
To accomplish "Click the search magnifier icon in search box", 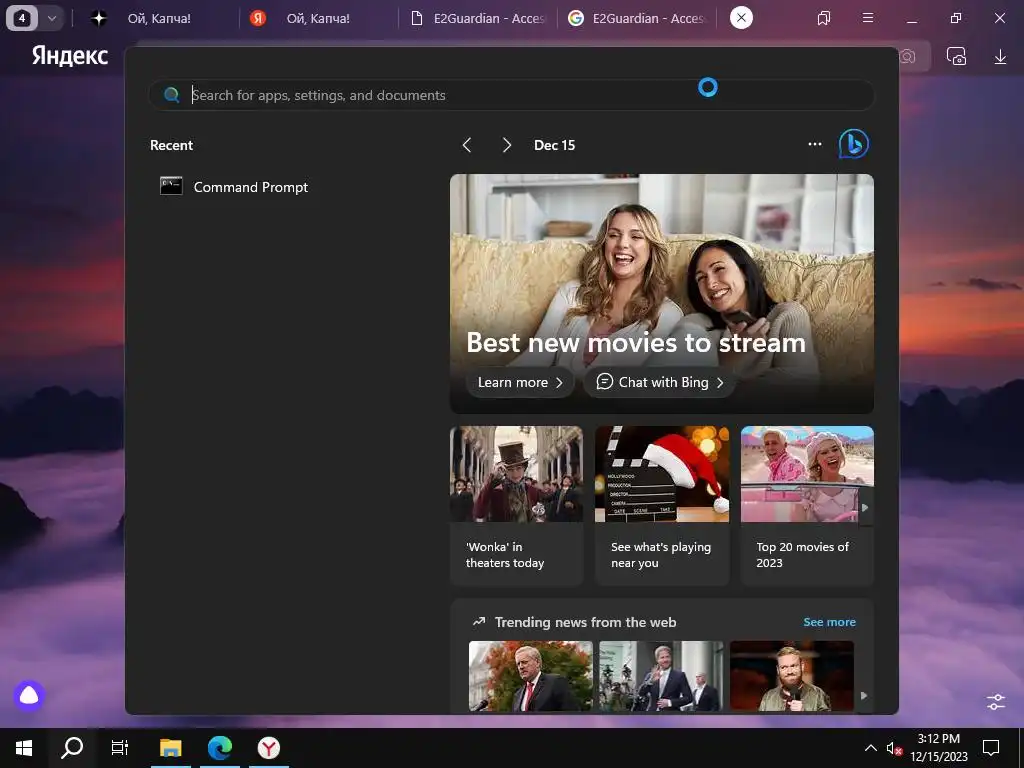I will (x=171, y=95).
